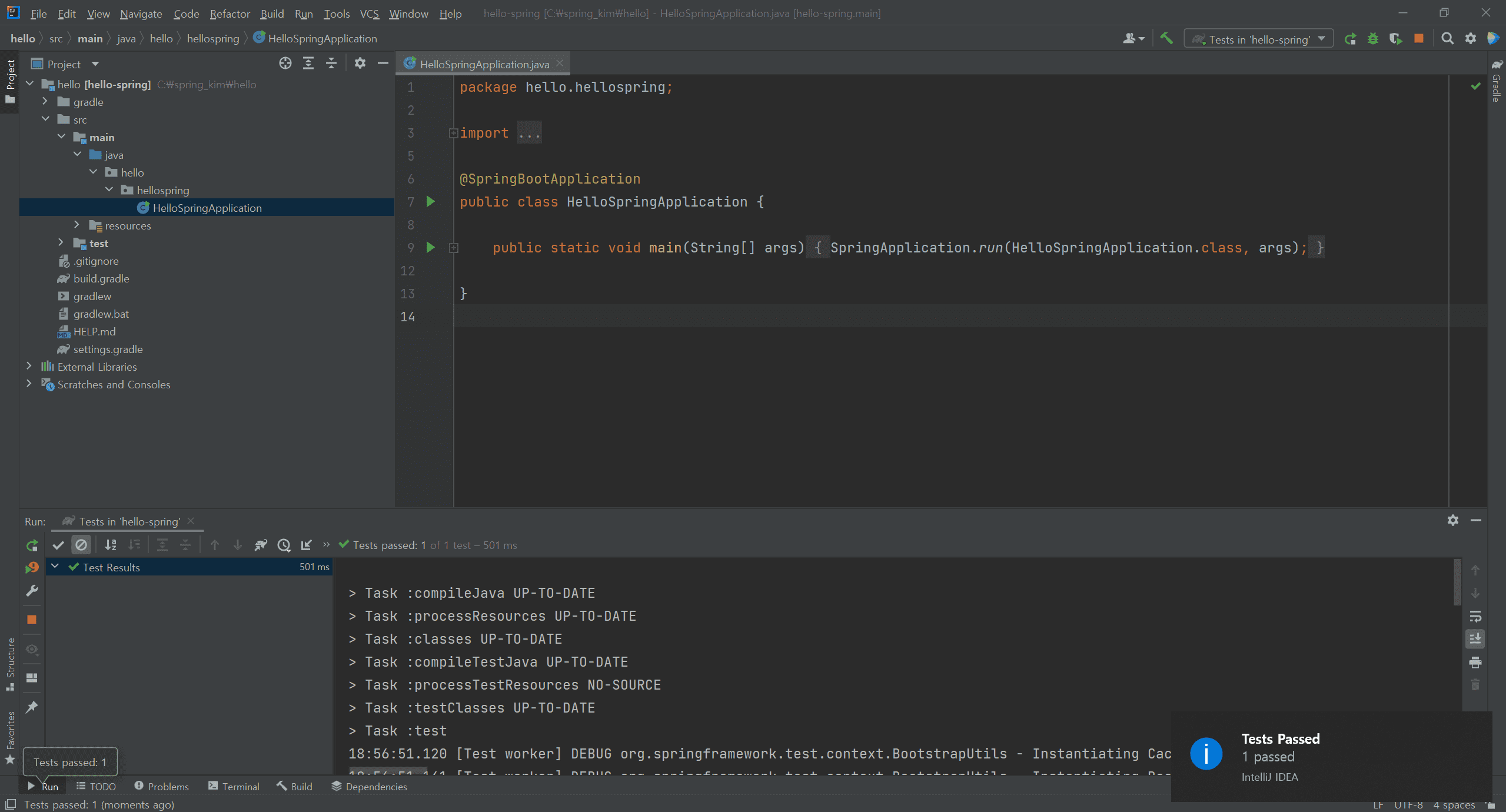
Task: Select HelloSpringApplication.java editor tab
Action: tap(484, 64)
